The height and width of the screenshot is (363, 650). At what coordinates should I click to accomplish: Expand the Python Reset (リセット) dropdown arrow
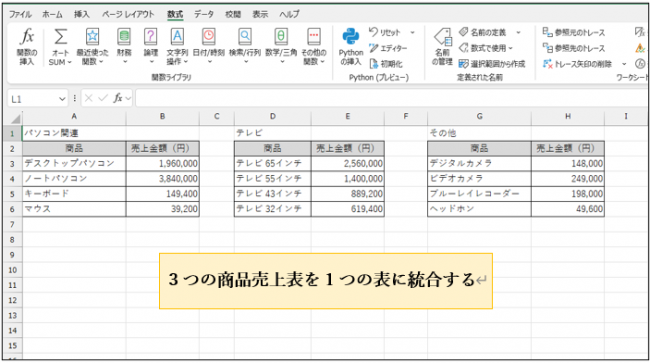tap(412, 32)
